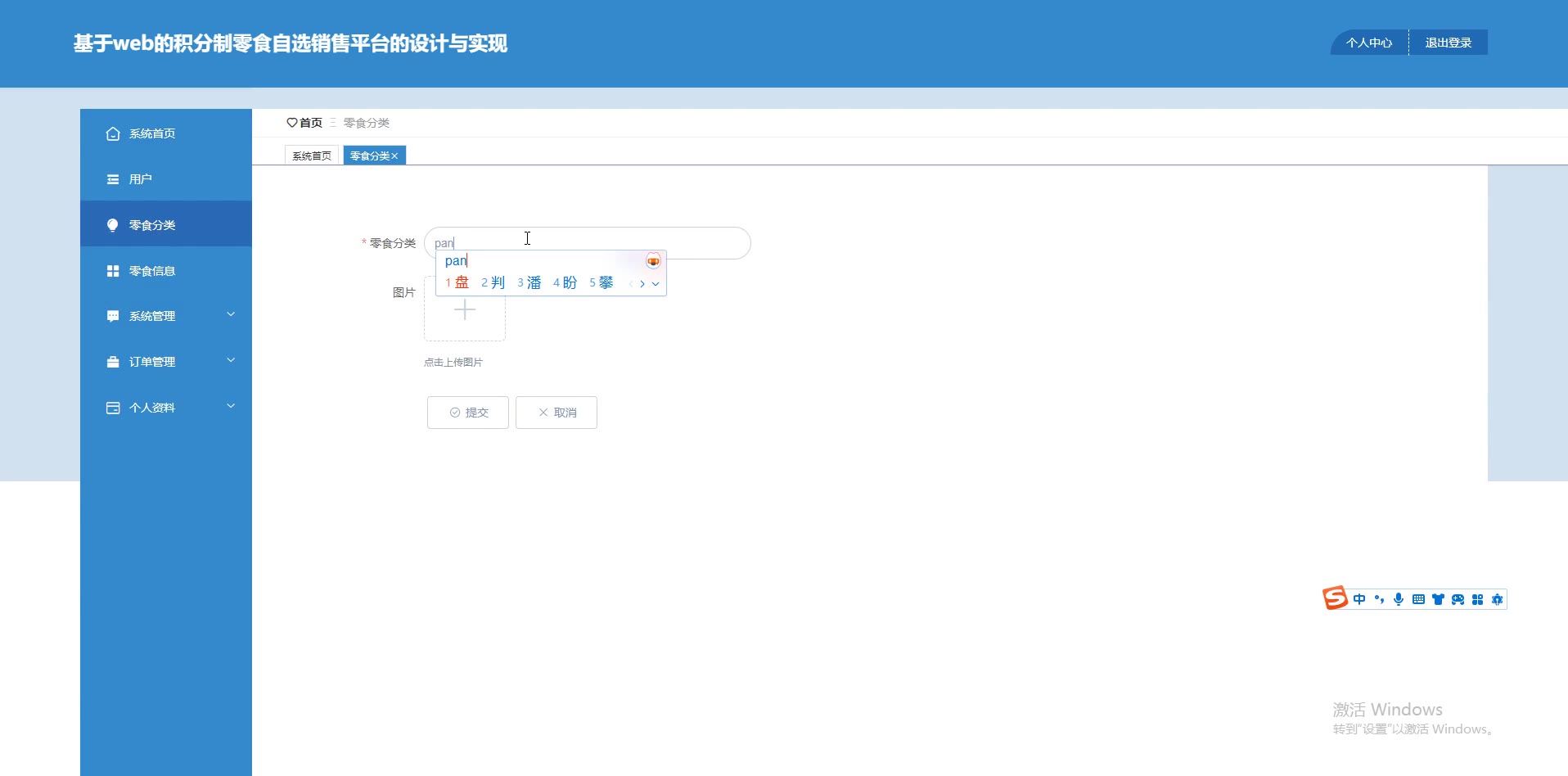Expand the 订单管理 submenu chevron

231,360
